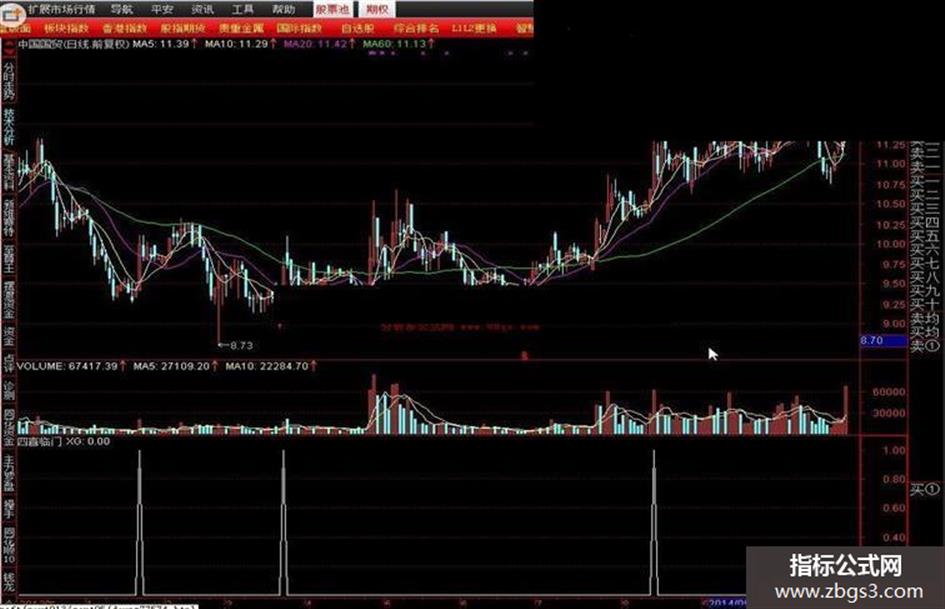Click the 买① marker beside indicator panel
The image size is (945, 609).
925,489
